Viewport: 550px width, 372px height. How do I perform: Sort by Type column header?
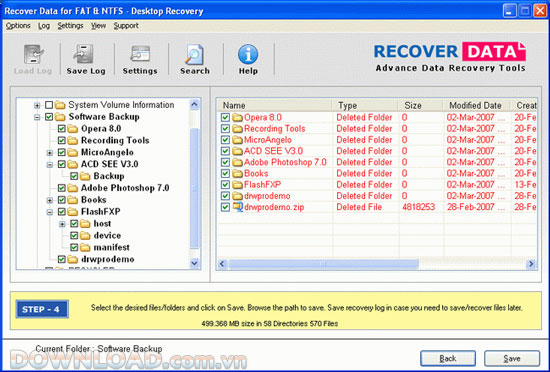point(364,105)
